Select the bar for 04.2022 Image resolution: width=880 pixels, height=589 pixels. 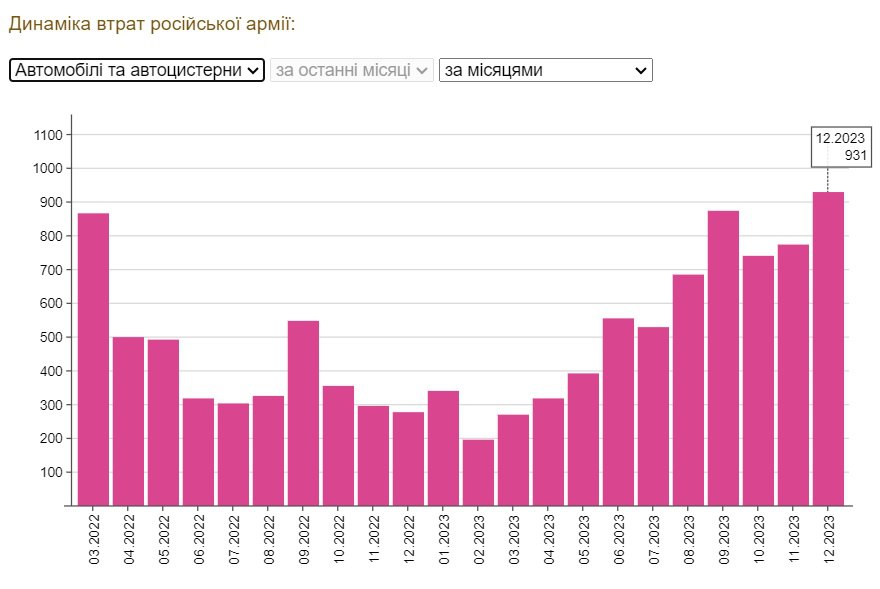(x=128, y=421)
